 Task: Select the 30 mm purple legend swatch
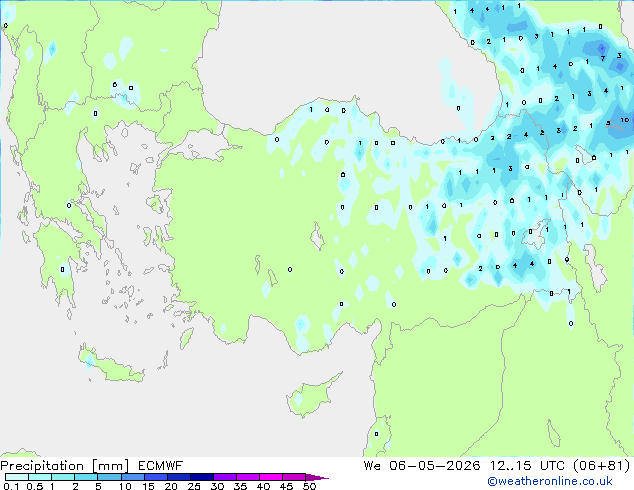click(224, 477)
